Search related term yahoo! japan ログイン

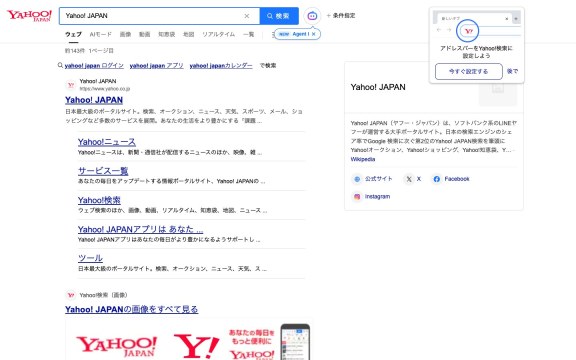(94, 65)
